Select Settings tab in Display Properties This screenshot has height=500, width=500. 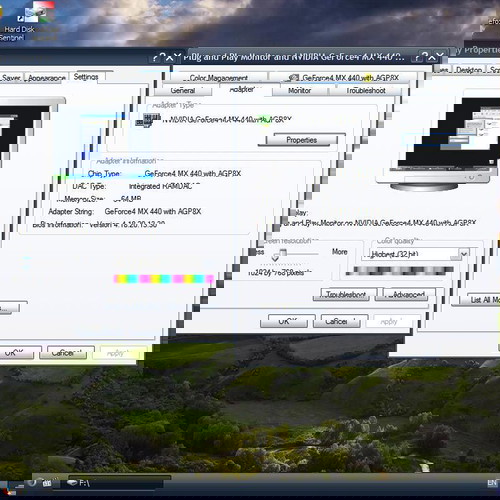tap(86, 77)
